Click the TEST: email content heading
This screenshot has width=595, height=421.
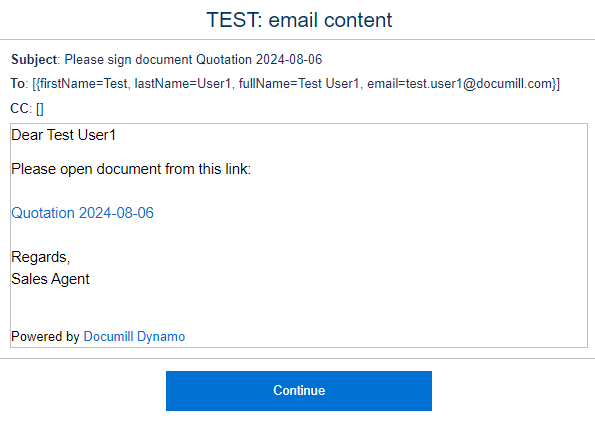click(299, 20)
